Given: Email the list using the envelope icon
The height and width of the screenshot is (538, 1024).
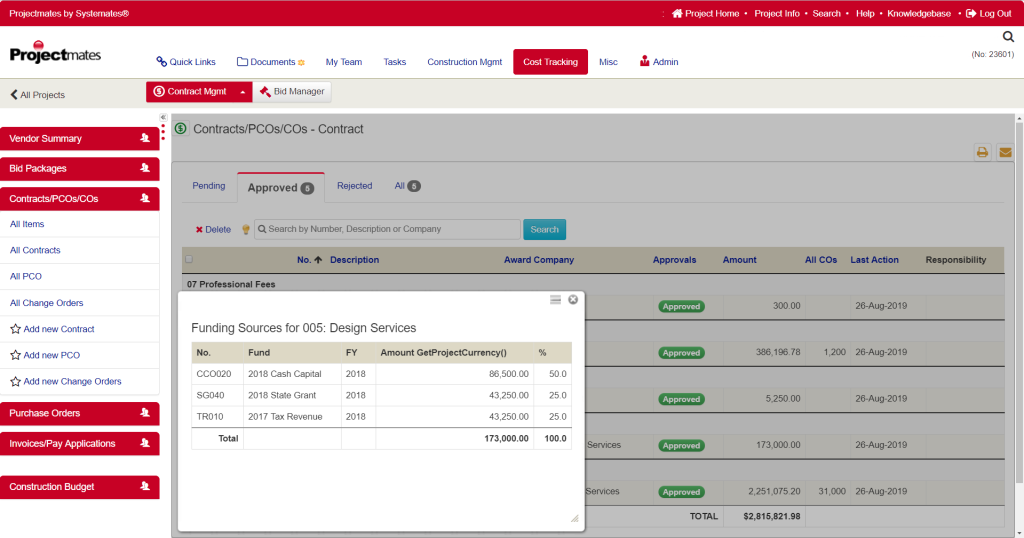Looking at the screenshot, I should coord(1005,152).
